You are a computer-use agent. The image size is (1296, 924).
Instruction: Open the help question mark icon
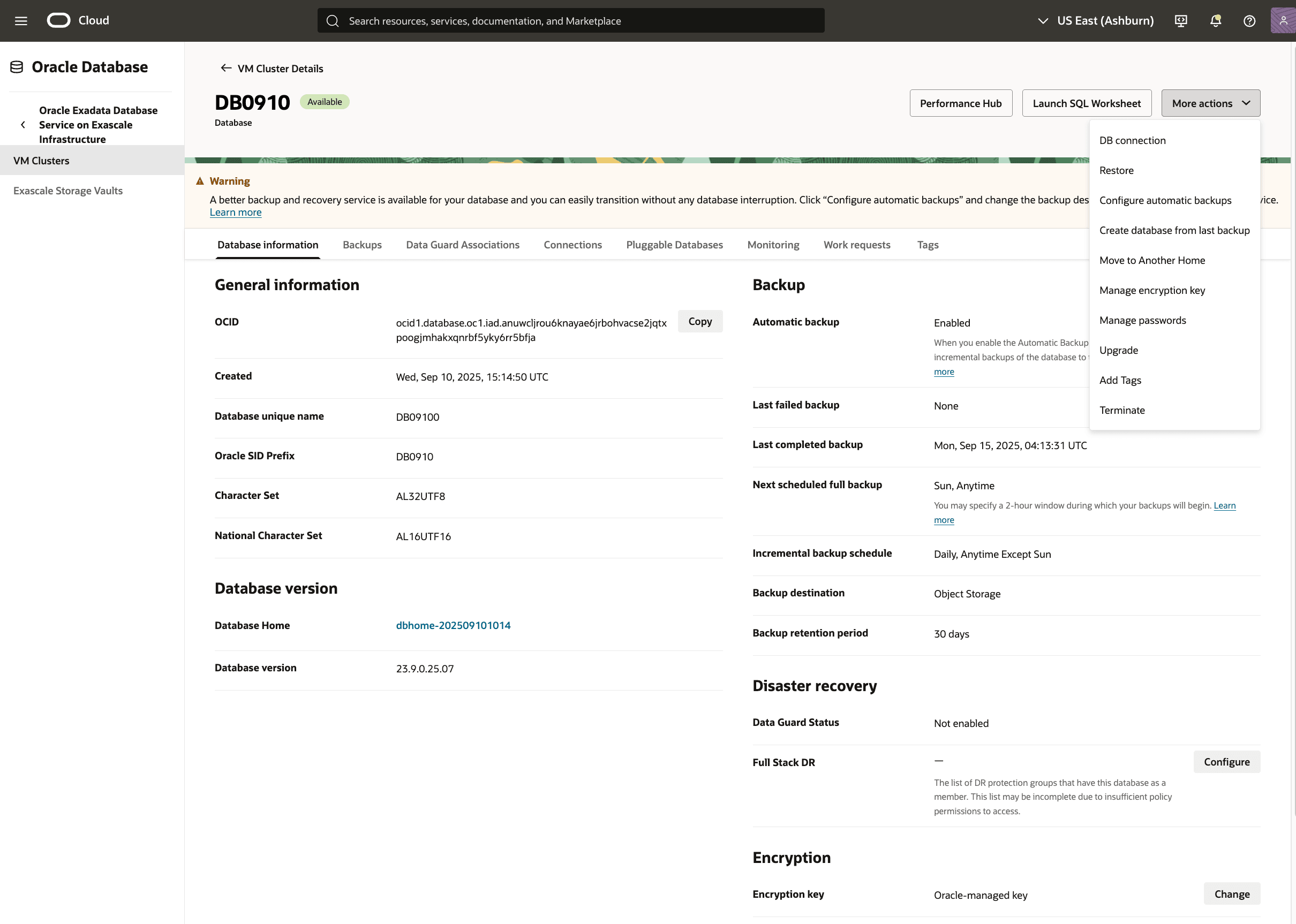[x=1249, y=21]
